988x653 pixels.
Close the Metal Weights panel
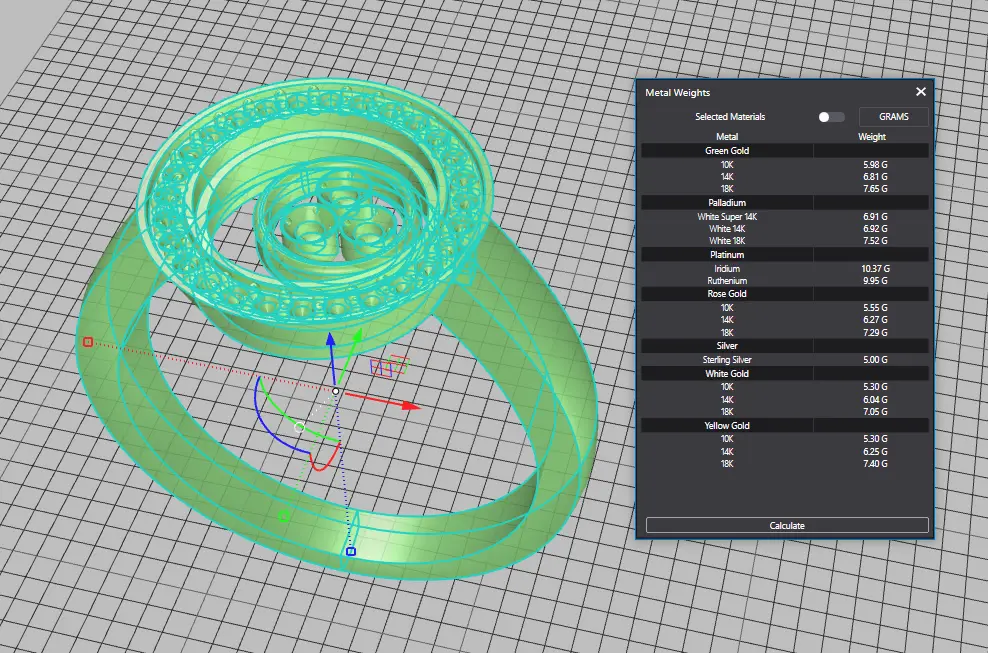(x=921, y=92)
